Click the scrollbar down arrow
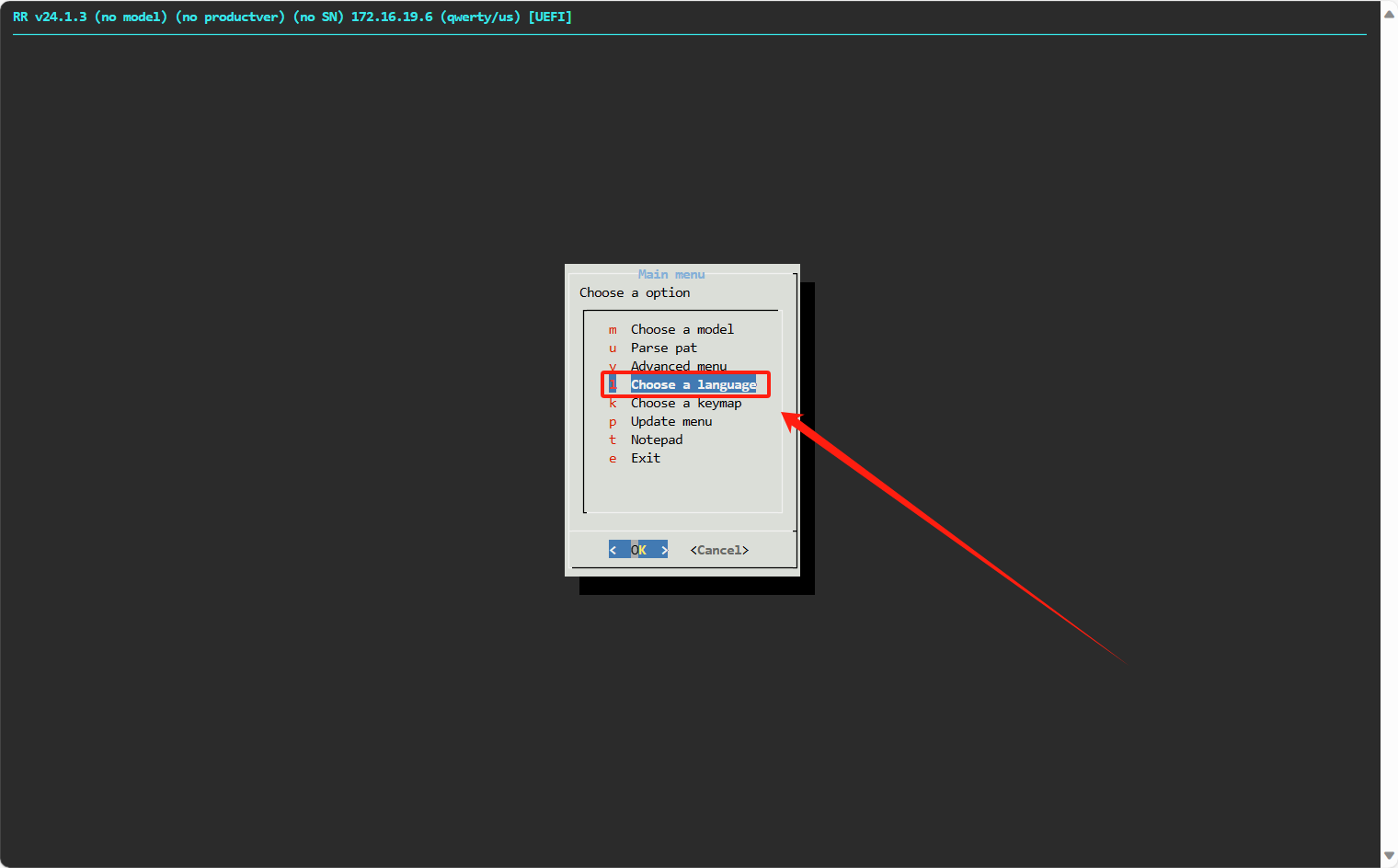The image size is (1398, 868). 1389,855
